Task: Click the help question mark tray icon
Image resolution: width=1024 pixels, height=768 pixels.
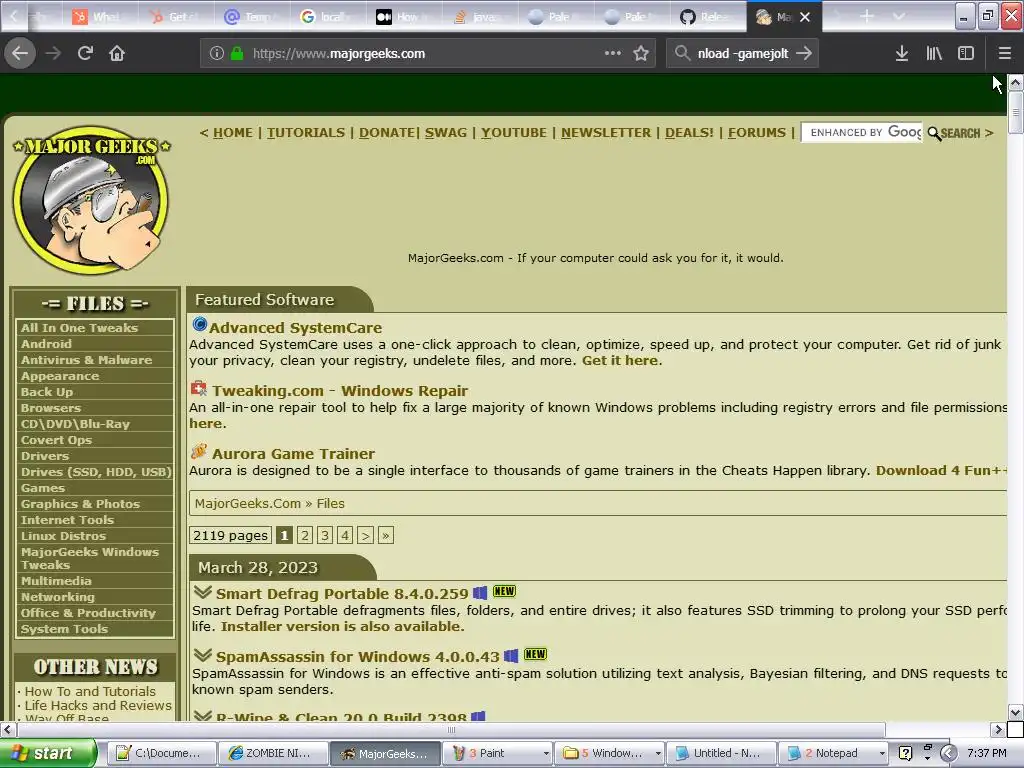Action: tap(905, 753)
